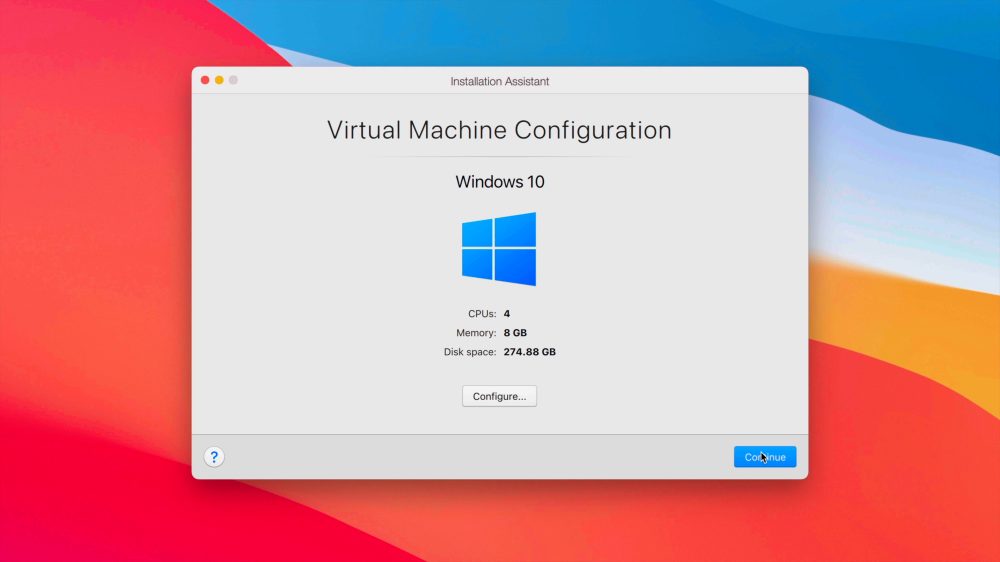Close the Installation Assistant with the red button
The width and height of the screenshot is (1000, 562).
205,80
